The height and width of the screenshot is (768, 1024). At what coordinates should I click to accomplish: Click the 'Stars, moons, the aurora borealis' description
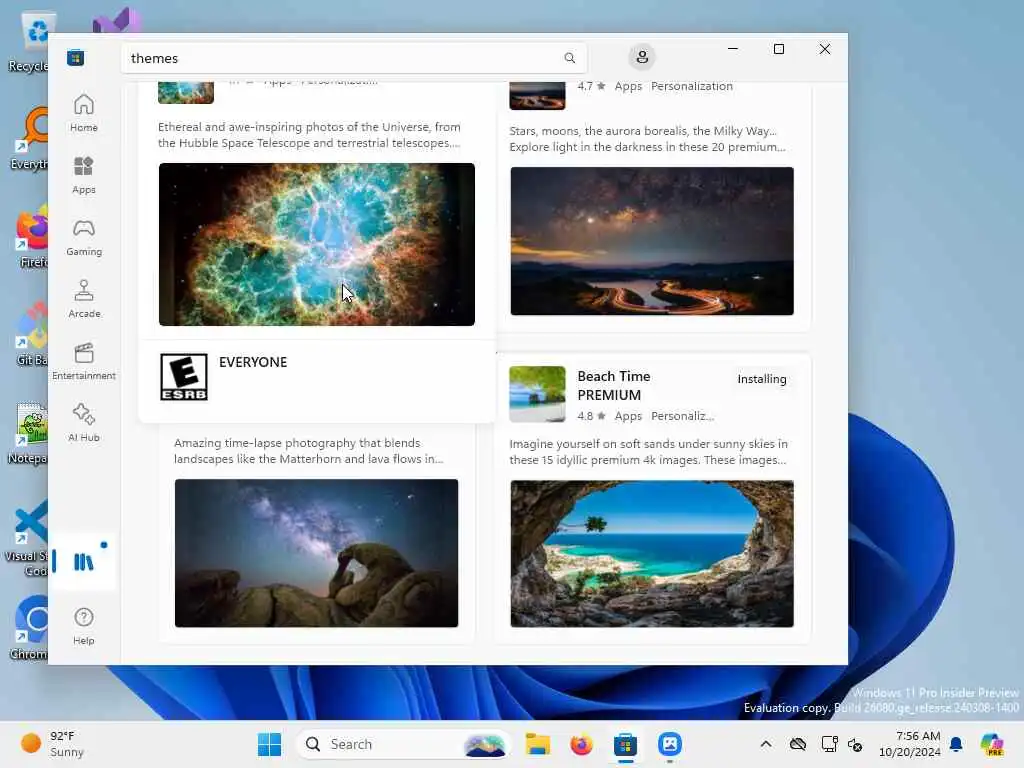click(x=647, y=138)
